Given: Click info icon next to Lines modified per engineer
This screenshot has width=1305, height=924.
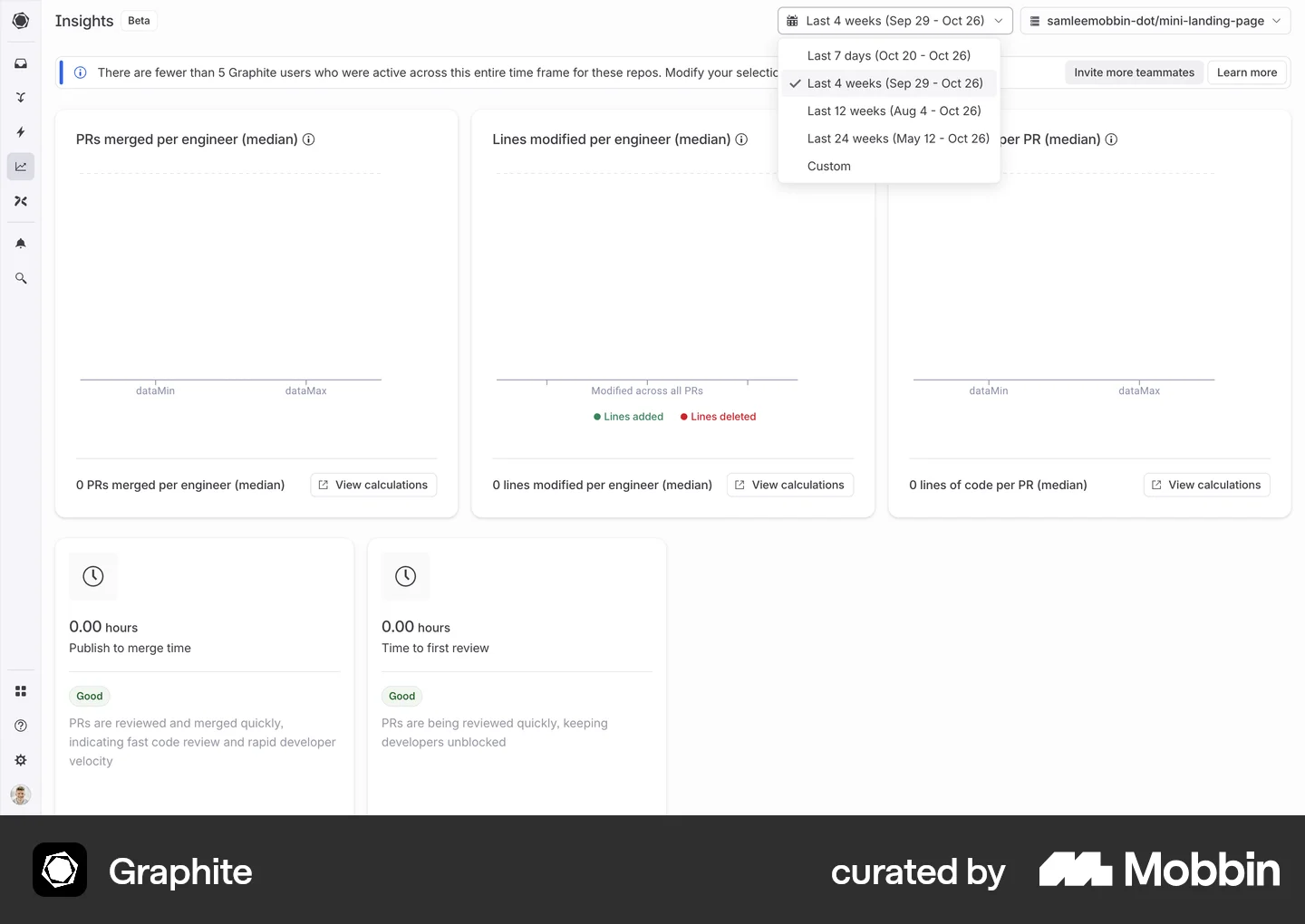Looking at the screenshot, I should [x=741, y=140].
